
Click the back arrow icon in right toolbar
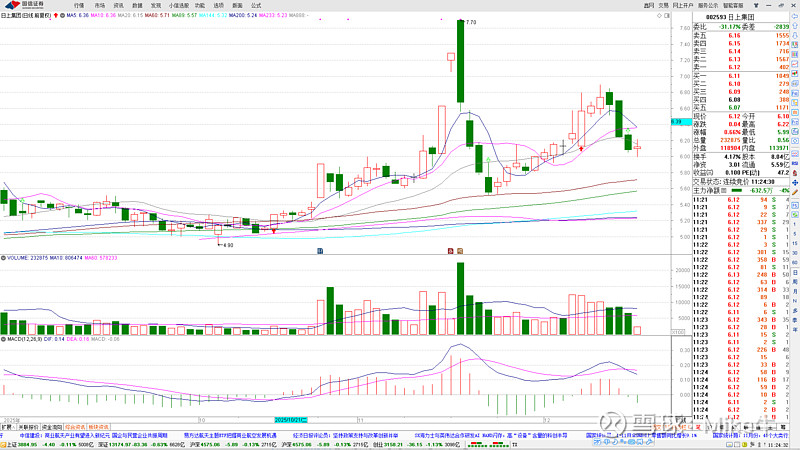(795, 16)
